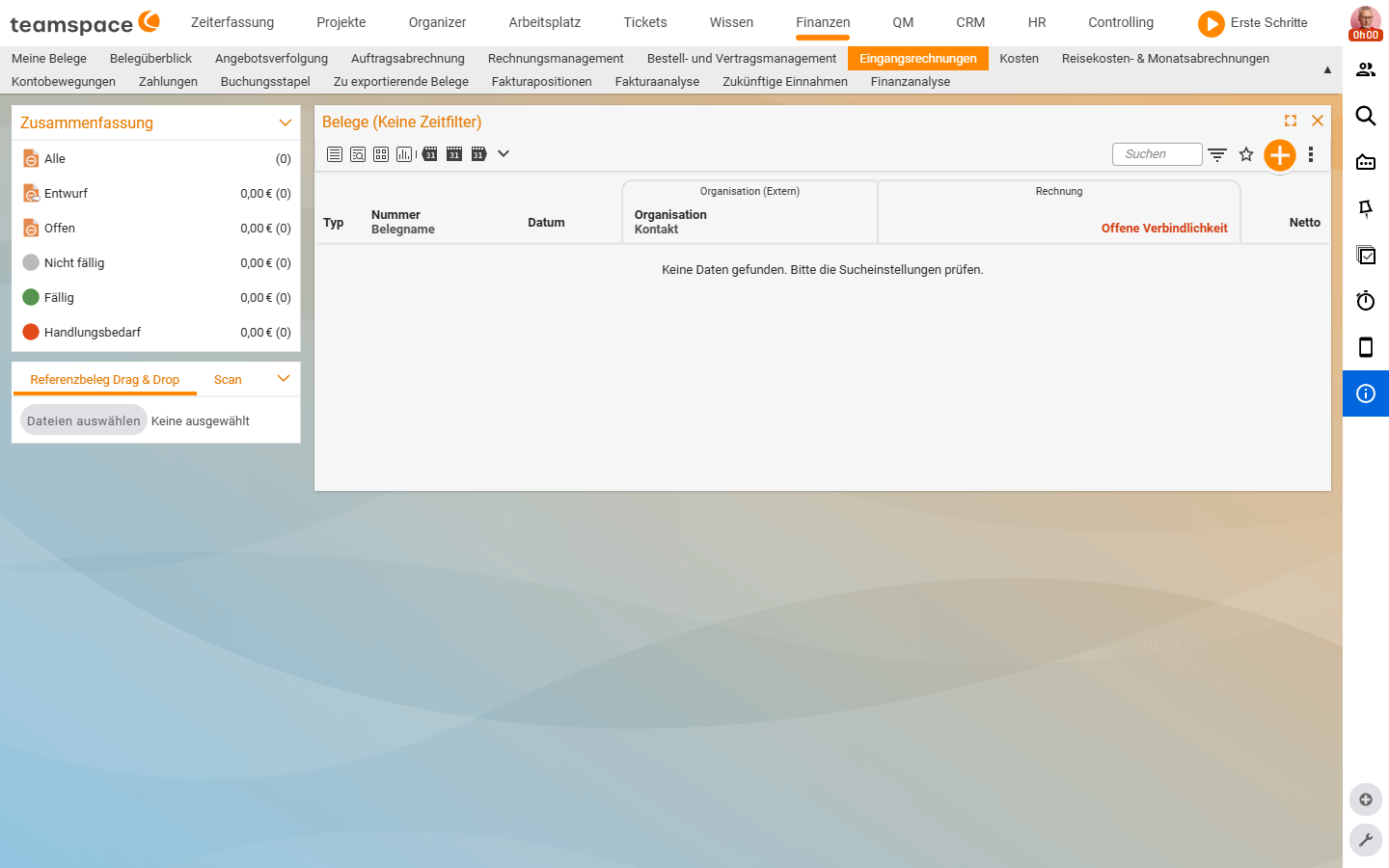Viewport: 1389px width, 868px height.
Task: Open the wrench settings button at bottom right
Action: [1366, 840]
